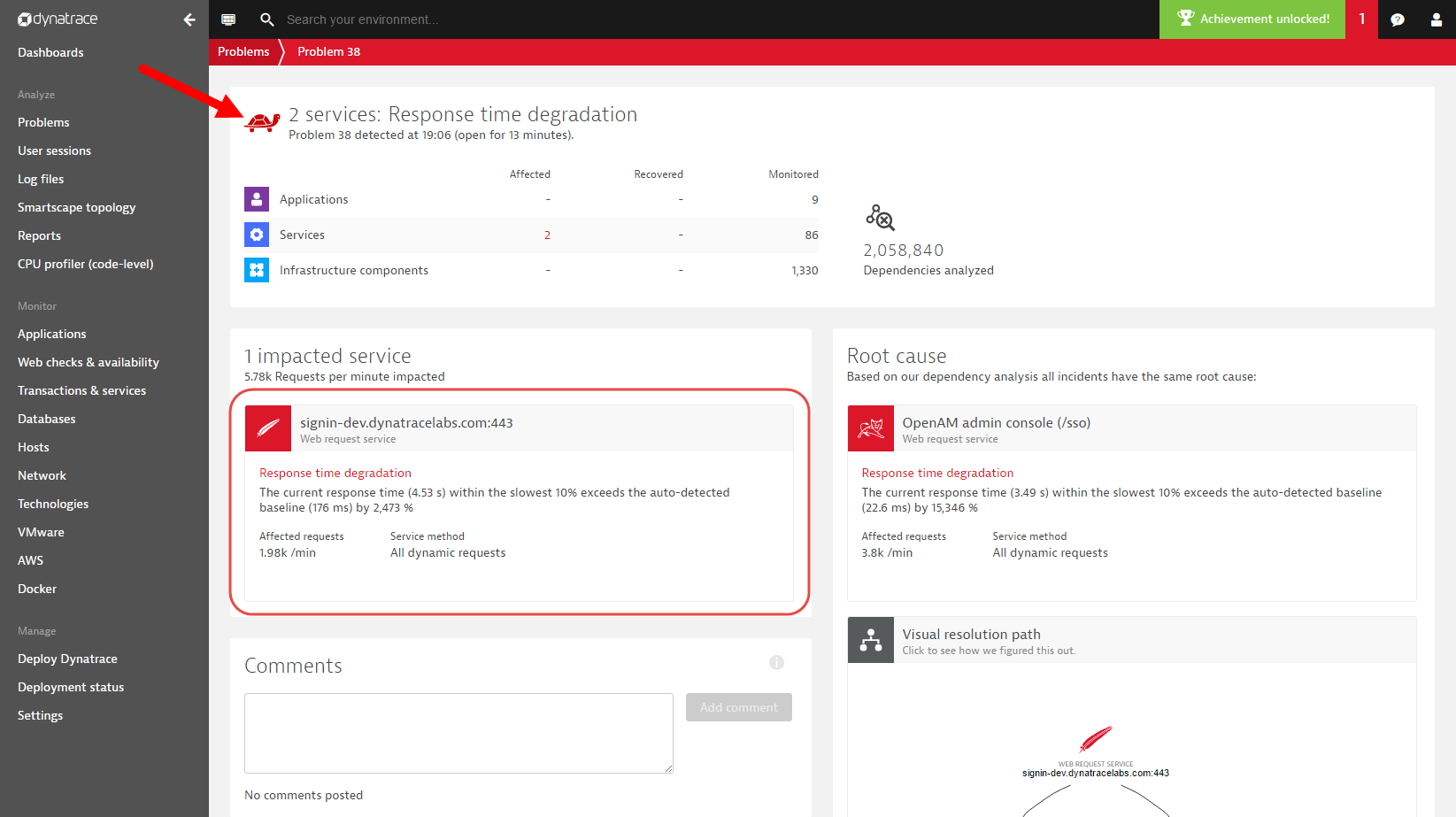Open signin-dev.dynatracelabs.com:443 service

tap(406, 423)
